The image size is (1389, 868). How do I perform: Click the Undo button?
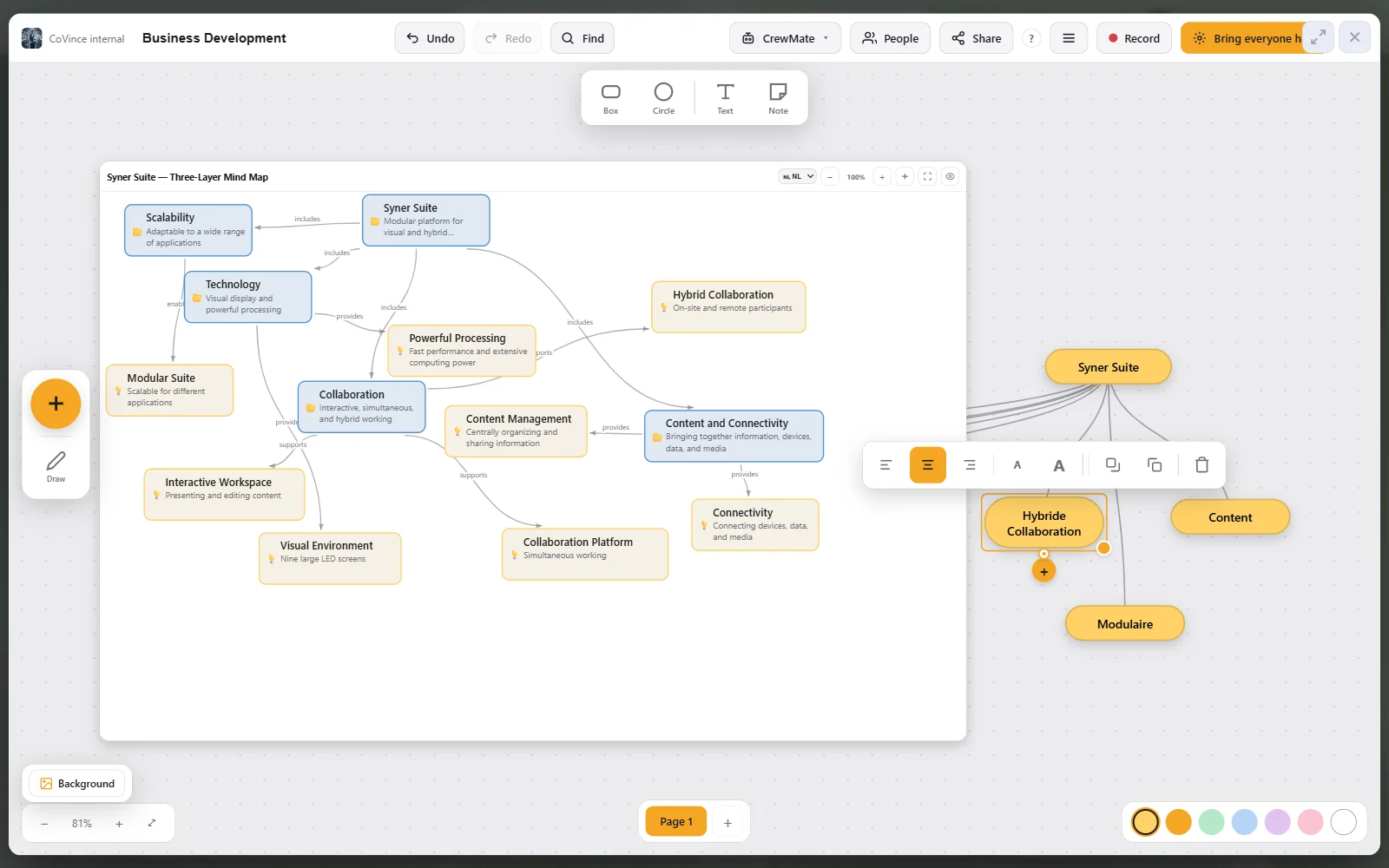[430, 38]
